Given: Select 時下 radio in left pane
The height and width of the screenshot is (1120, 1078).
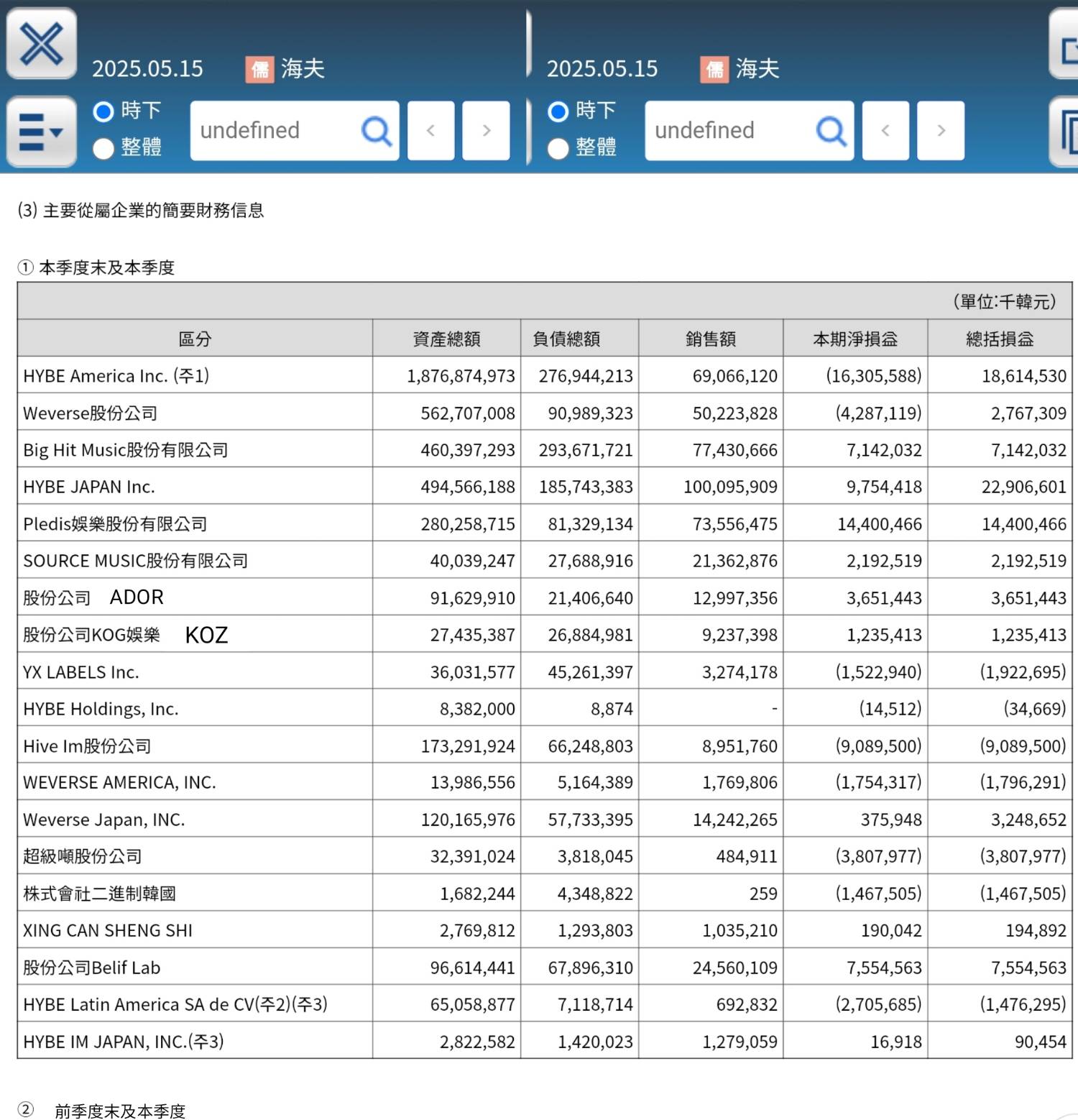Looking at the screenshot, I should tap(103, 111).
